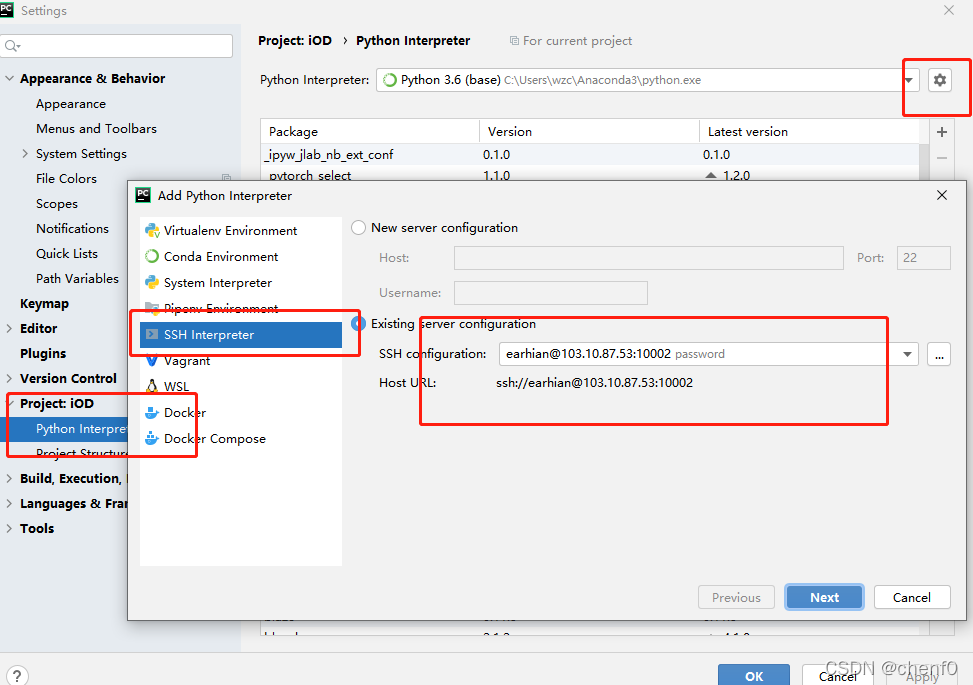The height and width of the screenshot is (685, 973).
Task: Select System Interpreter option
Action: [x=241, y=282]
